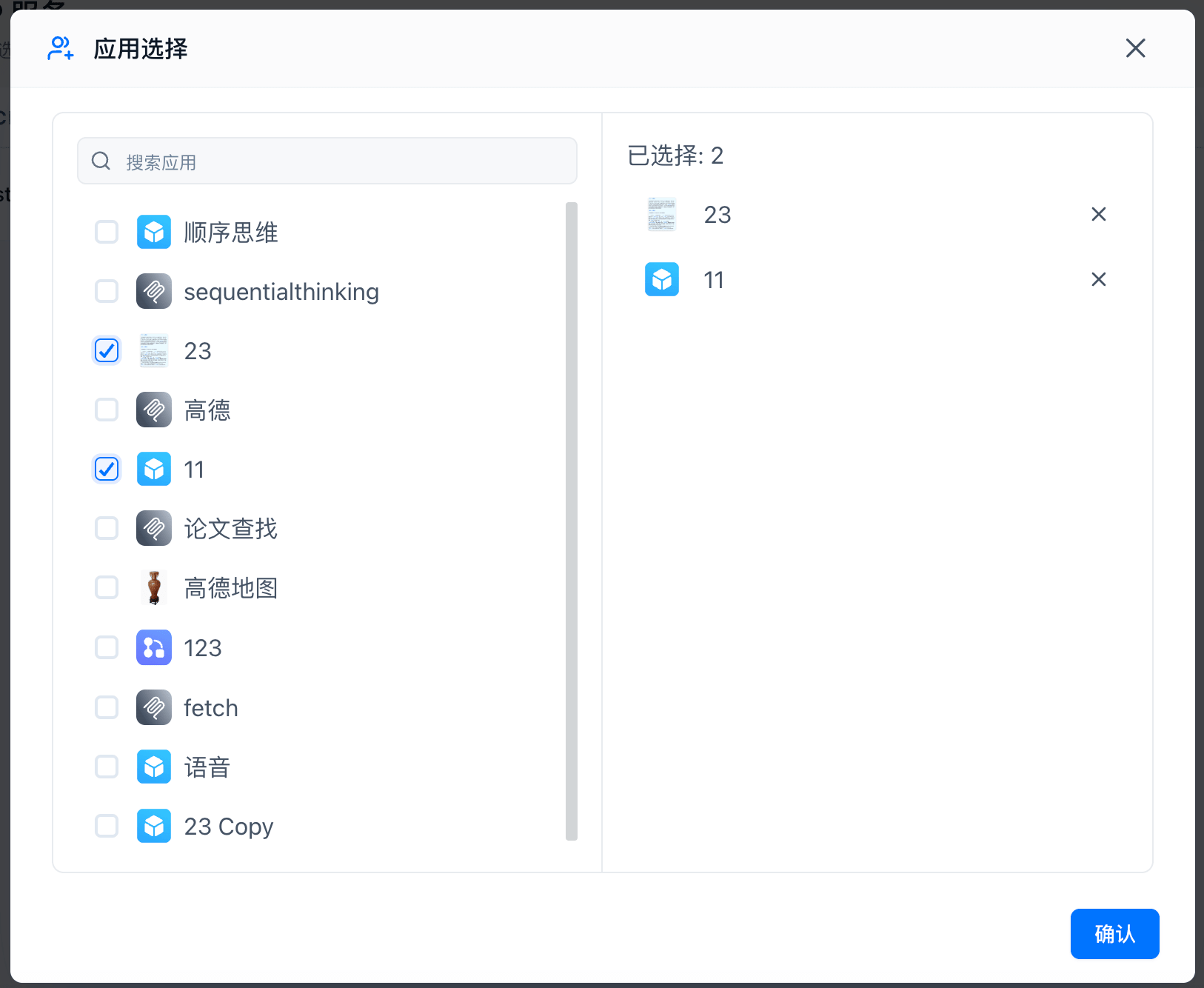Click the purple workflow icon for 123
This screenshot has width=1204, height=988.
point(154,647)
